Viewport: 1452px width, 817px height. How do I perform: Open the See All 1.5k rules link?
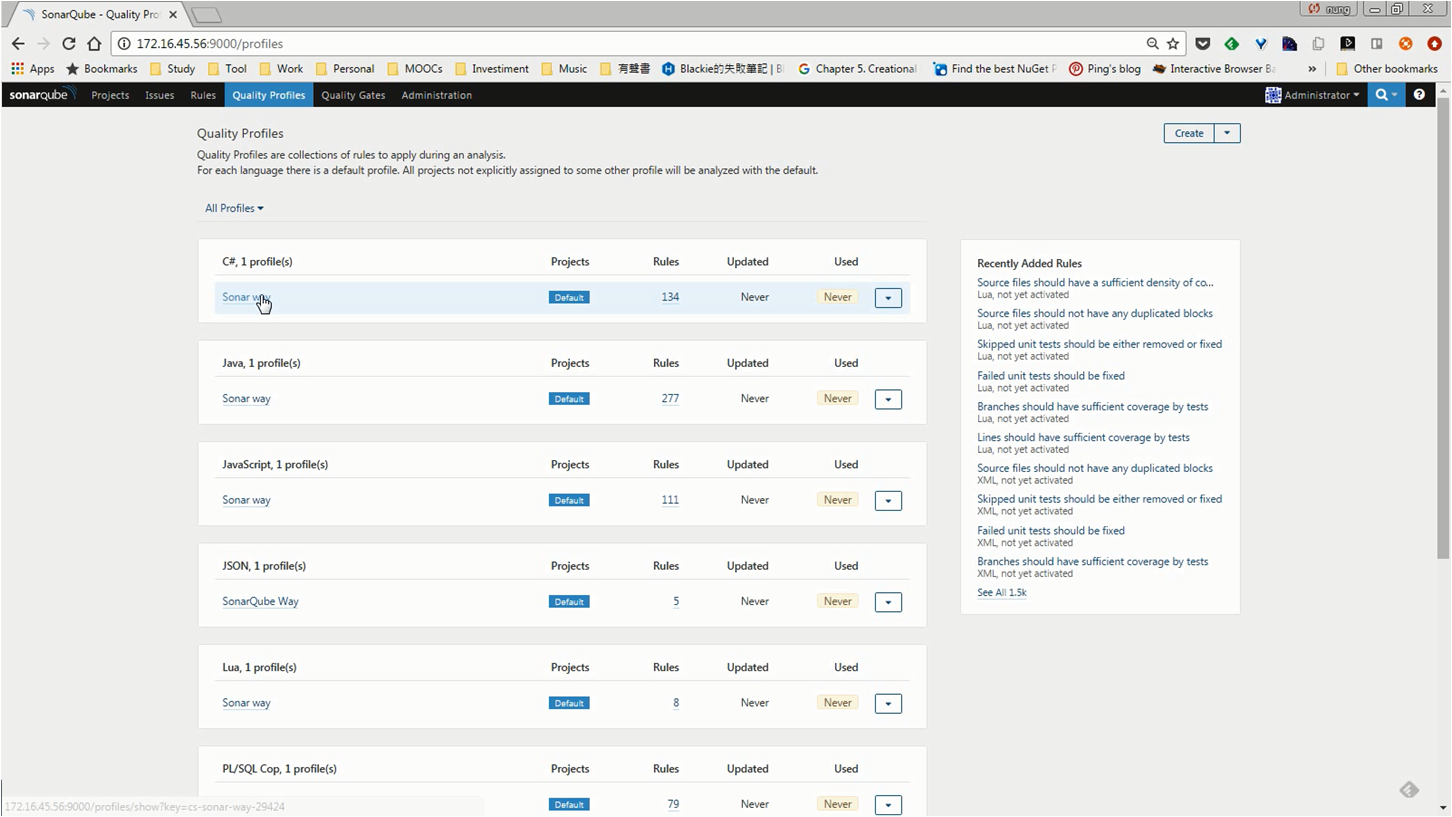coord(1002,592)
